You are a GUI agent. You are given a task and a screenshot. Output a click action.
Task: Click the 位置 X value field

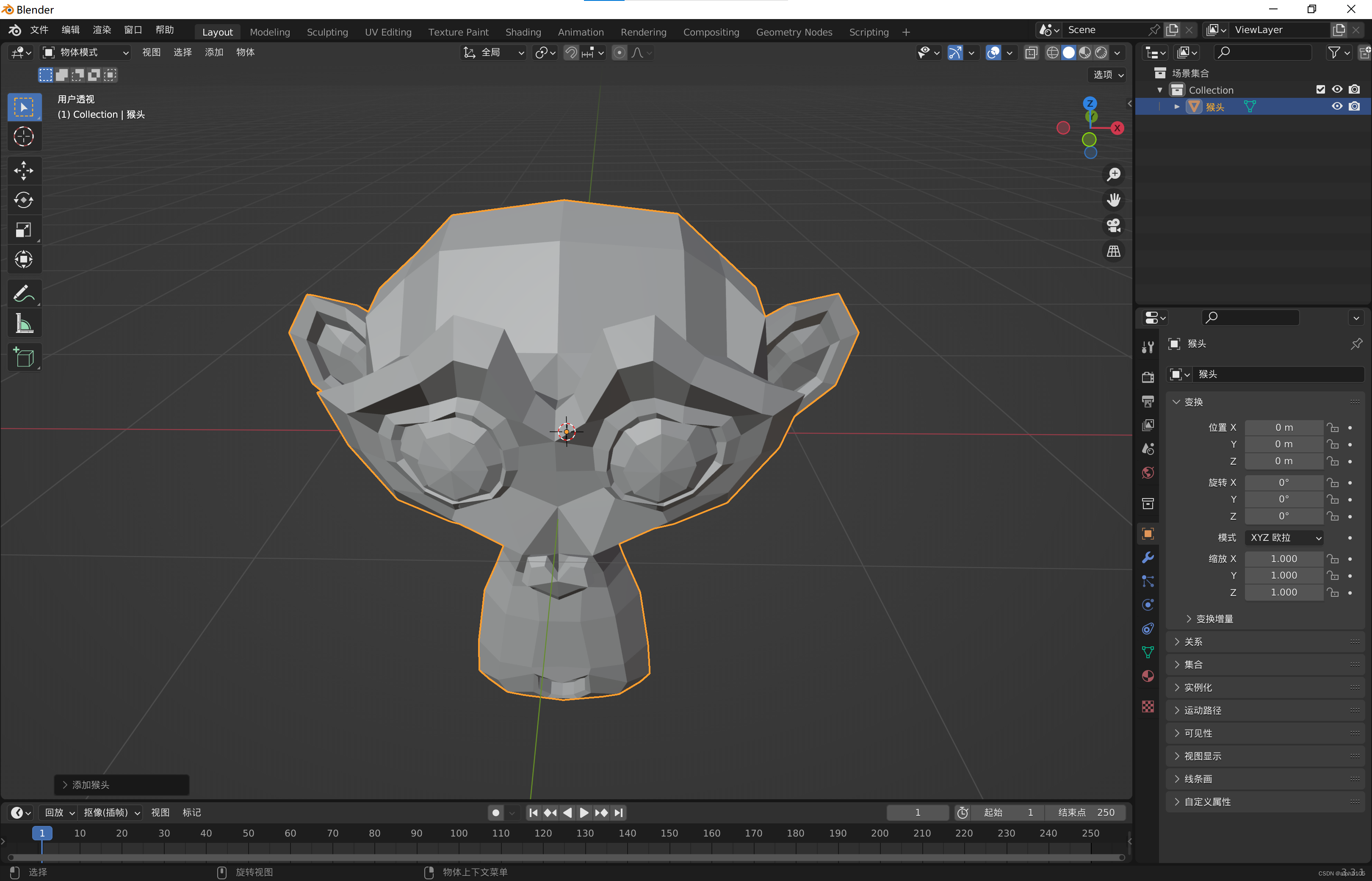pyautogui.click(x=1284, y=428)
